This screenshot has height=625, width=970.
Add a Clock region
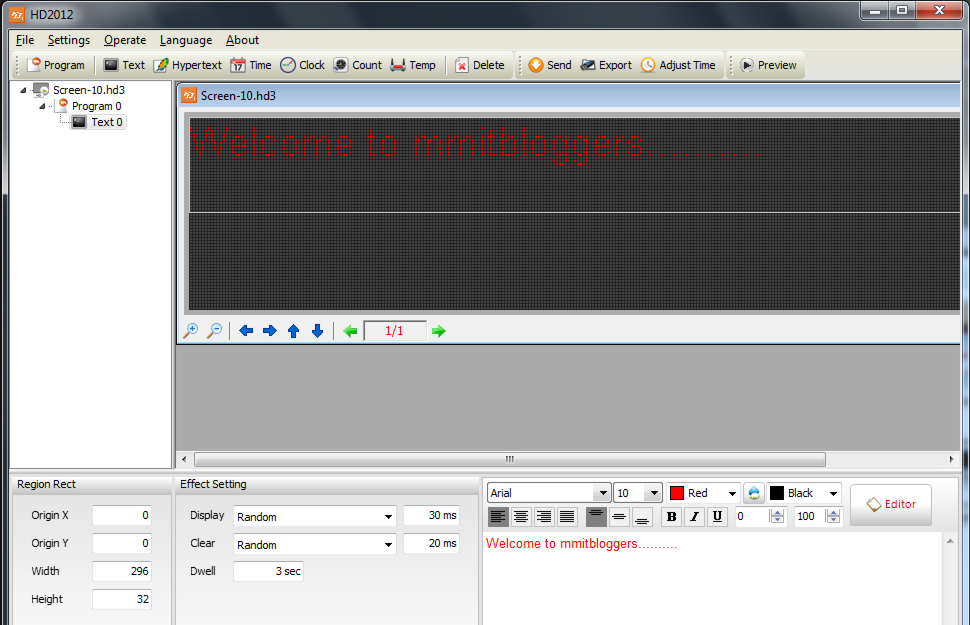pyautogui.click(x=303, y=65)
